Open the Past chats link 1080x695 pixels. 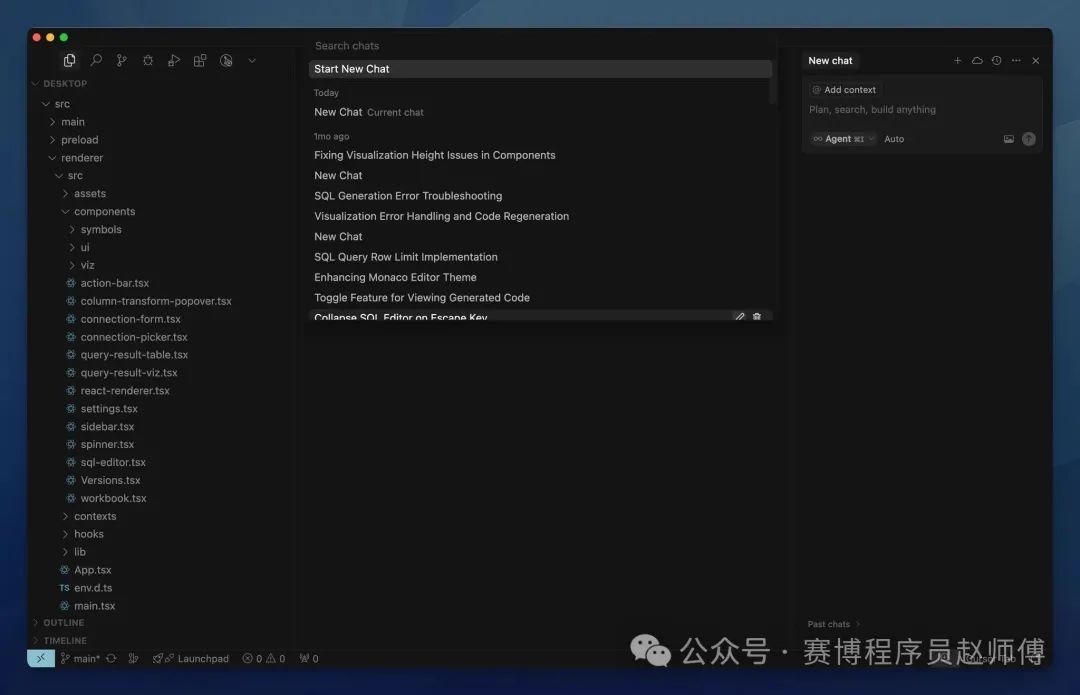click(x=834, y=624)
